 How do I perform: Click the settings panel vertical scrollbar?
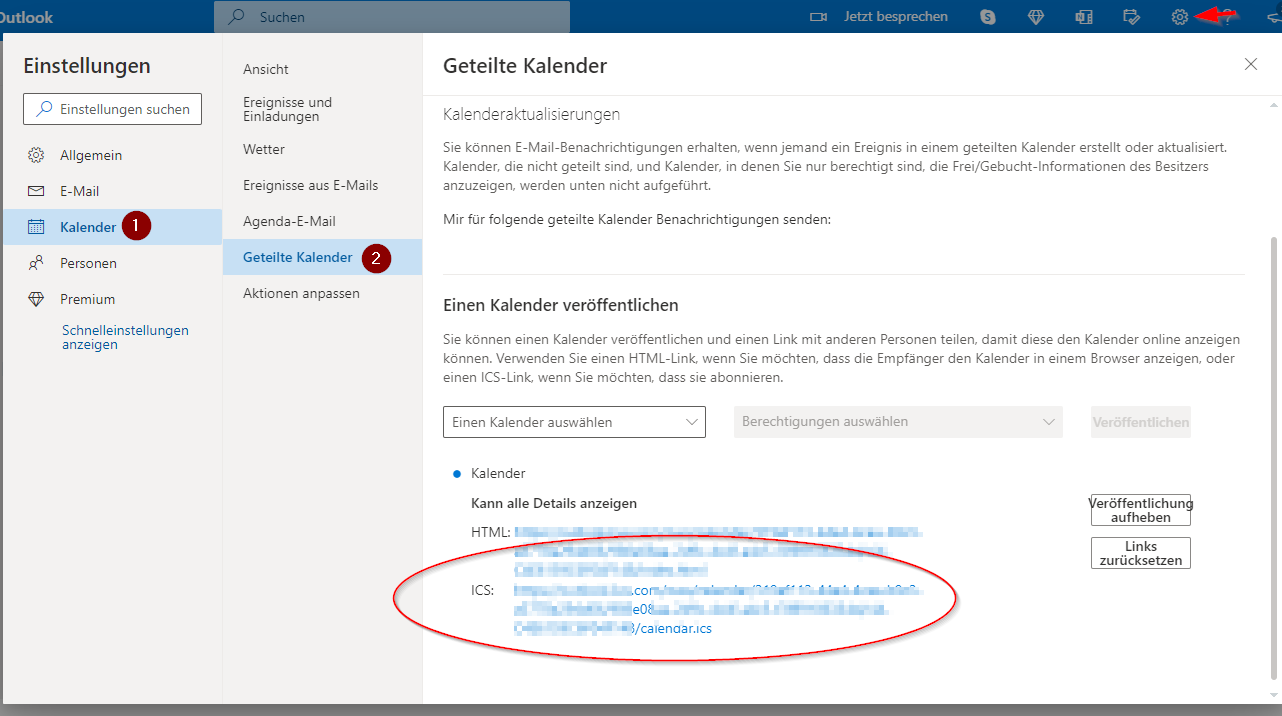[x=1273, y=456]
